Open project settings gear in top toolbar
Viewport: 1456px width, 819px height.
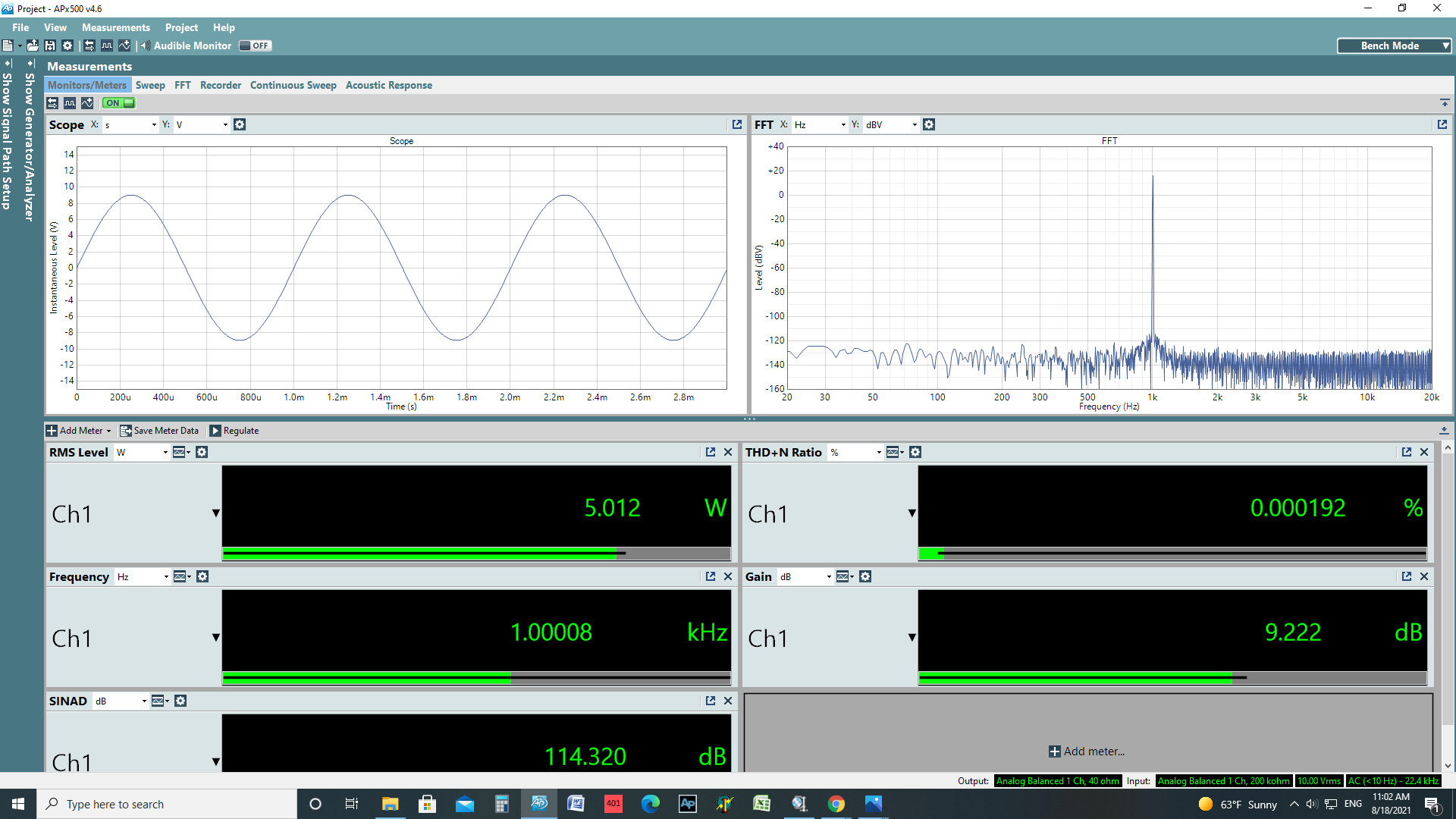pyautogui.click(x=67, y=45)
